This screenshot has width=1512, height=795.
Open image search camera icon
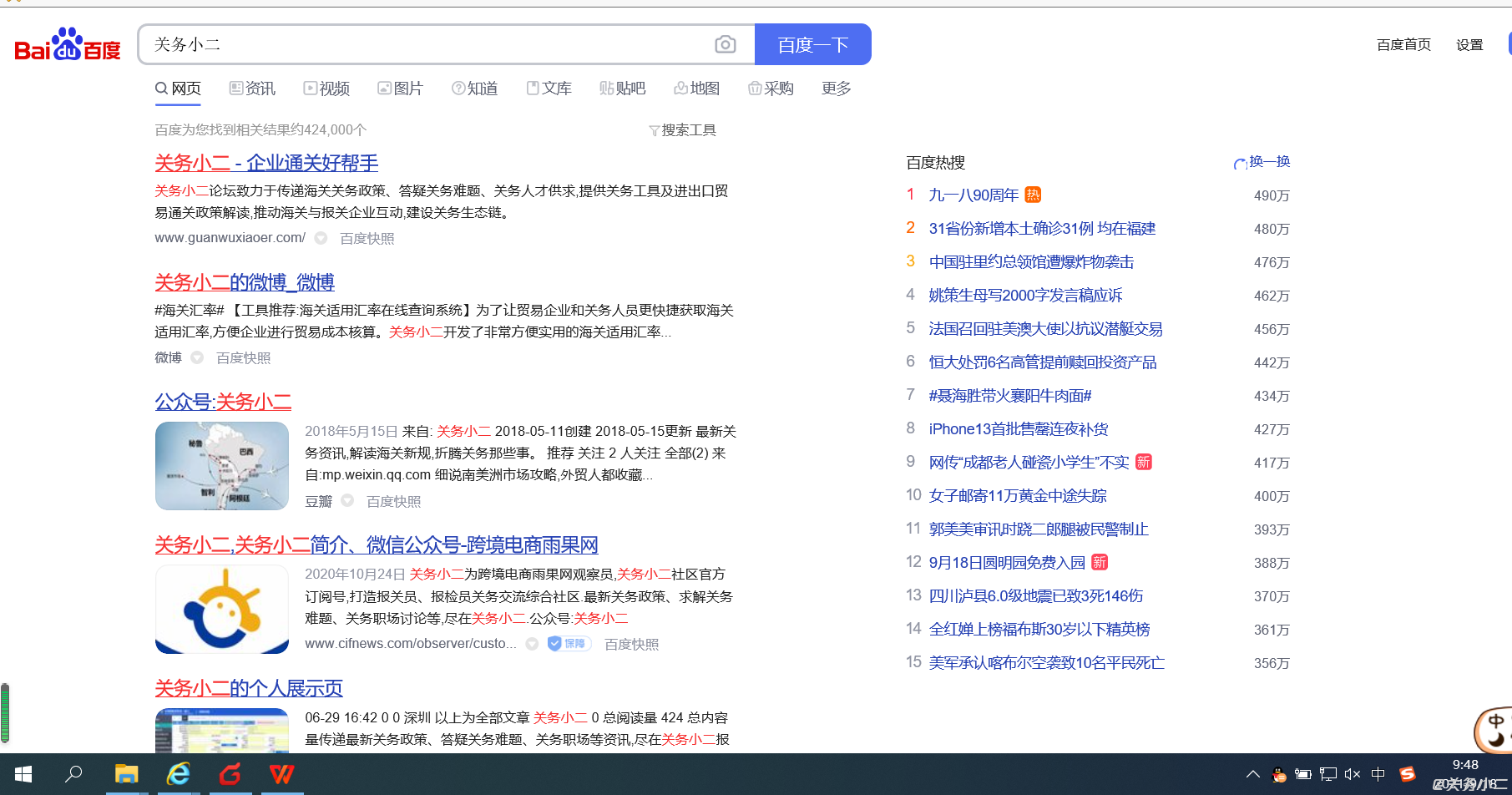[725, 44]
